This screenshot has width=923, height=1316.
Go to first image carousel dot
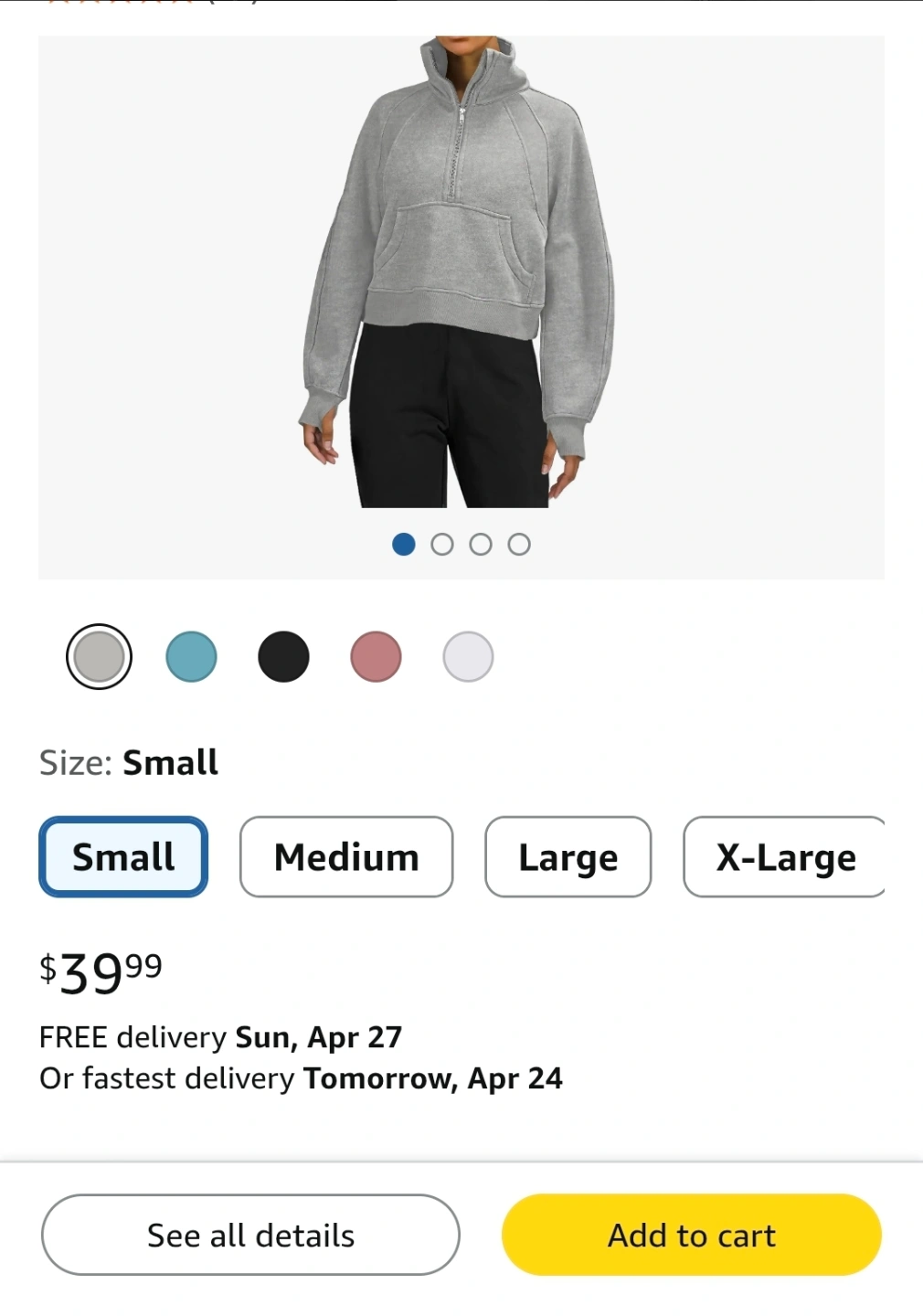(x=404, y=545)
